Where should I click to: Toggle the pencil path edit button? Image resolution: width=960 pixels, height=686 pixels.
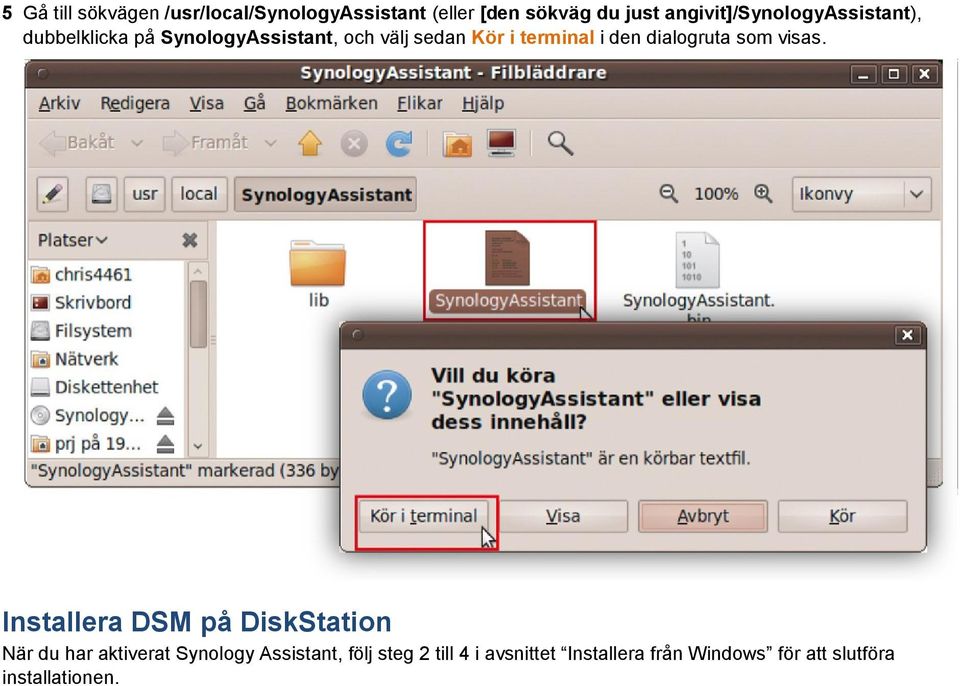pos(52,194)
